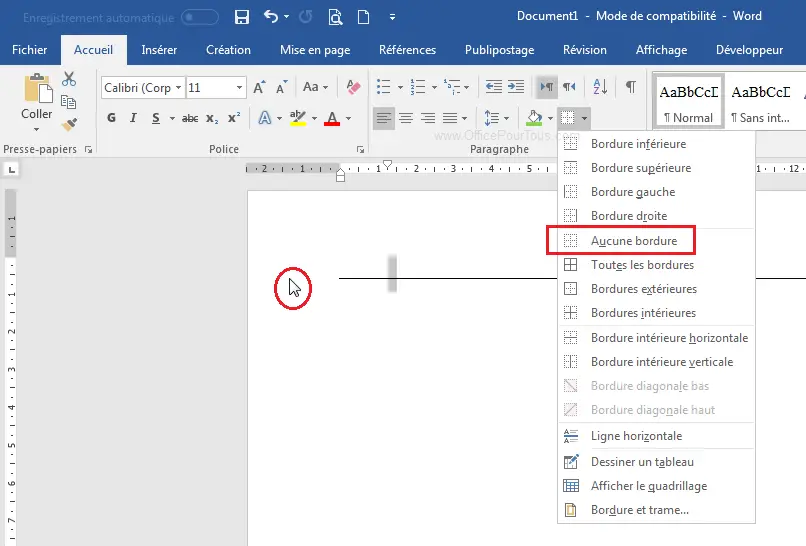Image resolution: width=806 pixels, height=546 pixels.
Task: Activate the format painter brush
Action: pyautogui.click(x=69, y=124)
